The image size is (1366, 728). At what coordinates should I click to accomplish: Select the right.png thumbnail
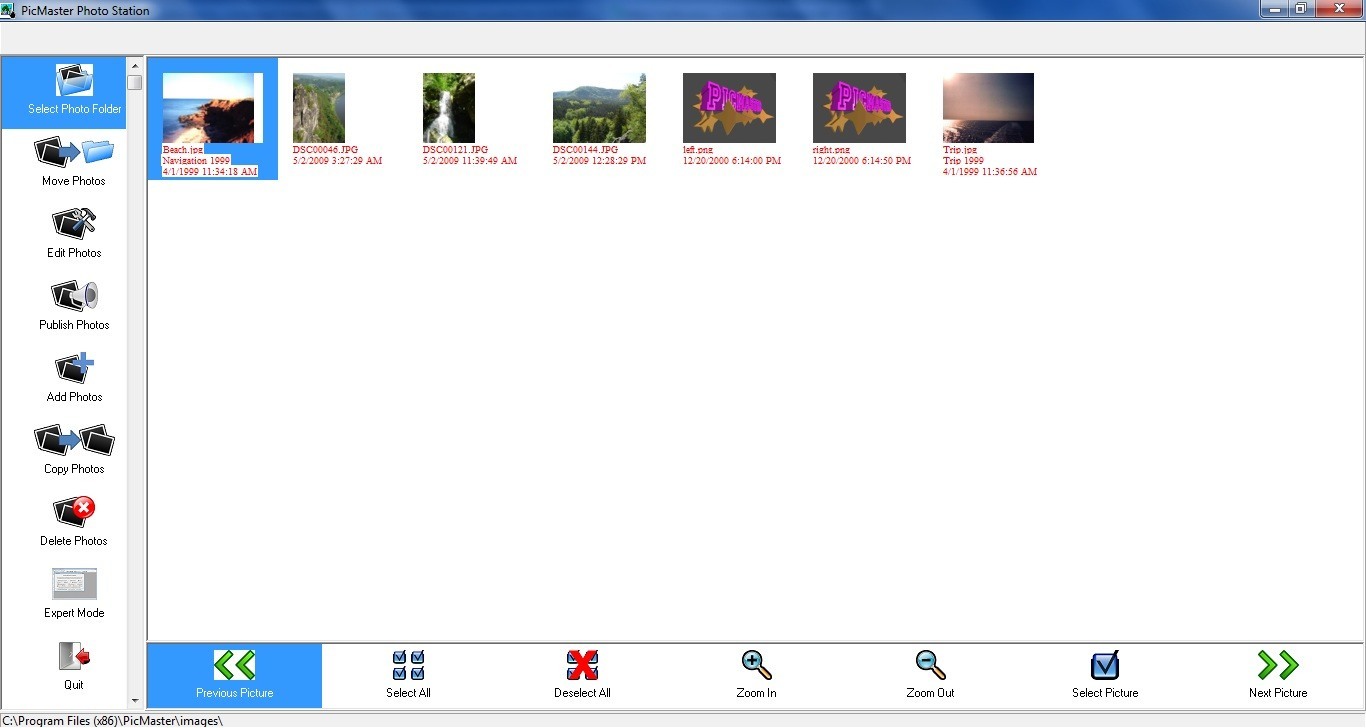click(859, 108)
